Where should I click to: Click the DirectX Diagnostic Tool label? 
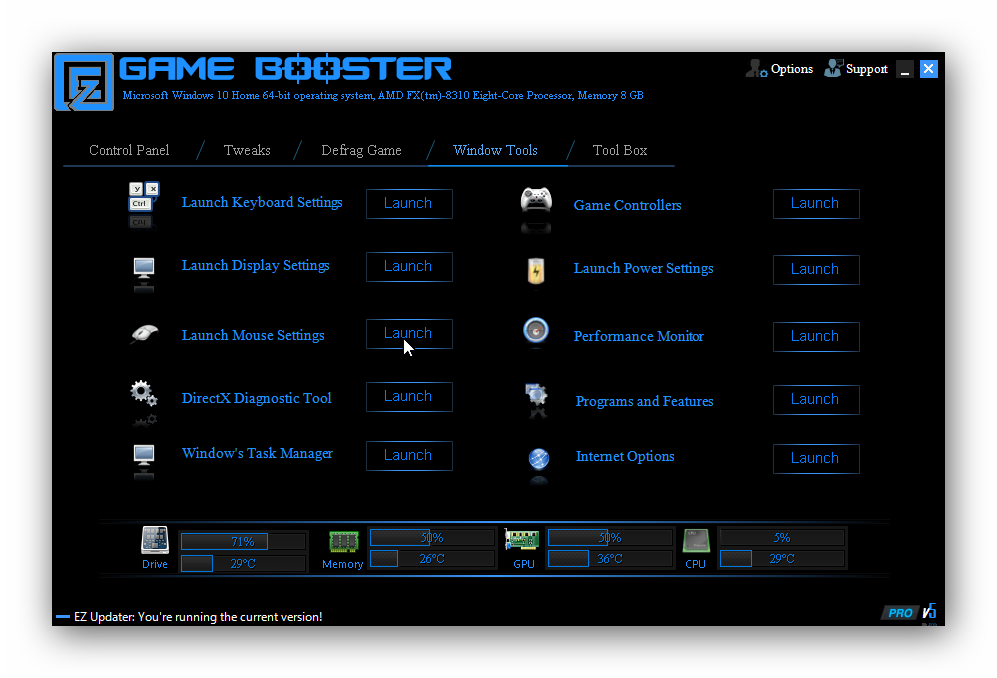tap(257, 398)
